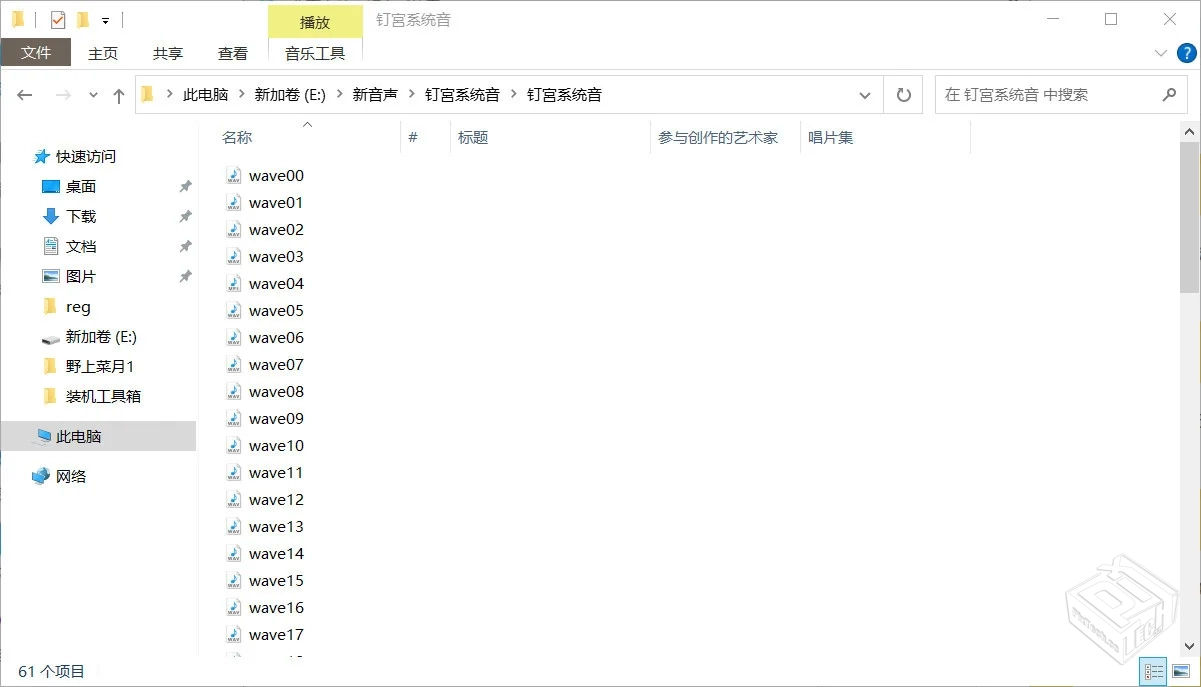Switch to large thumbnails view

pyautogui.click(x=1182, y=671)
